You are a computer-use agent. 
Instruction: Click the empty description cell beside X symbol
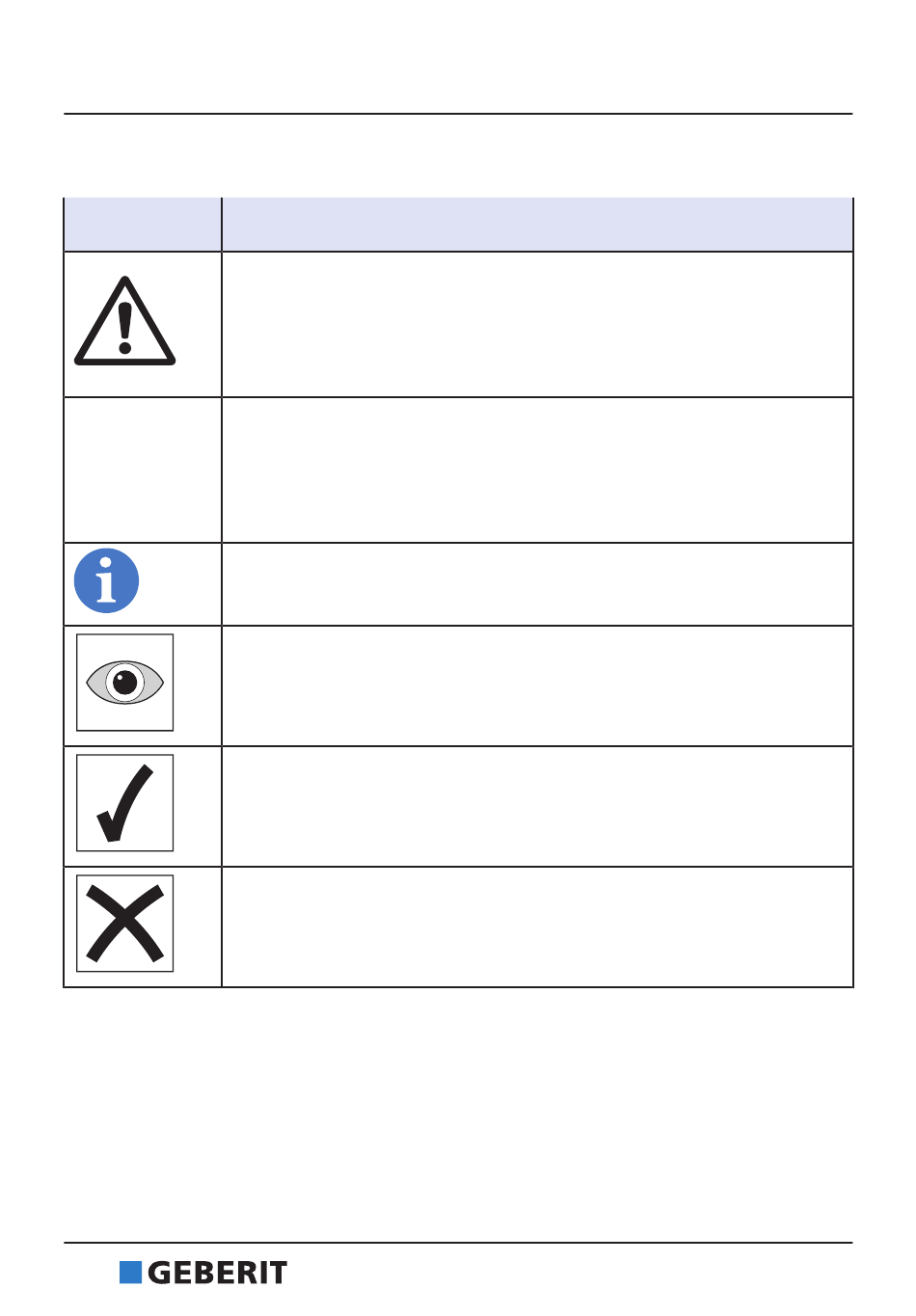click(x=538, y=927)
